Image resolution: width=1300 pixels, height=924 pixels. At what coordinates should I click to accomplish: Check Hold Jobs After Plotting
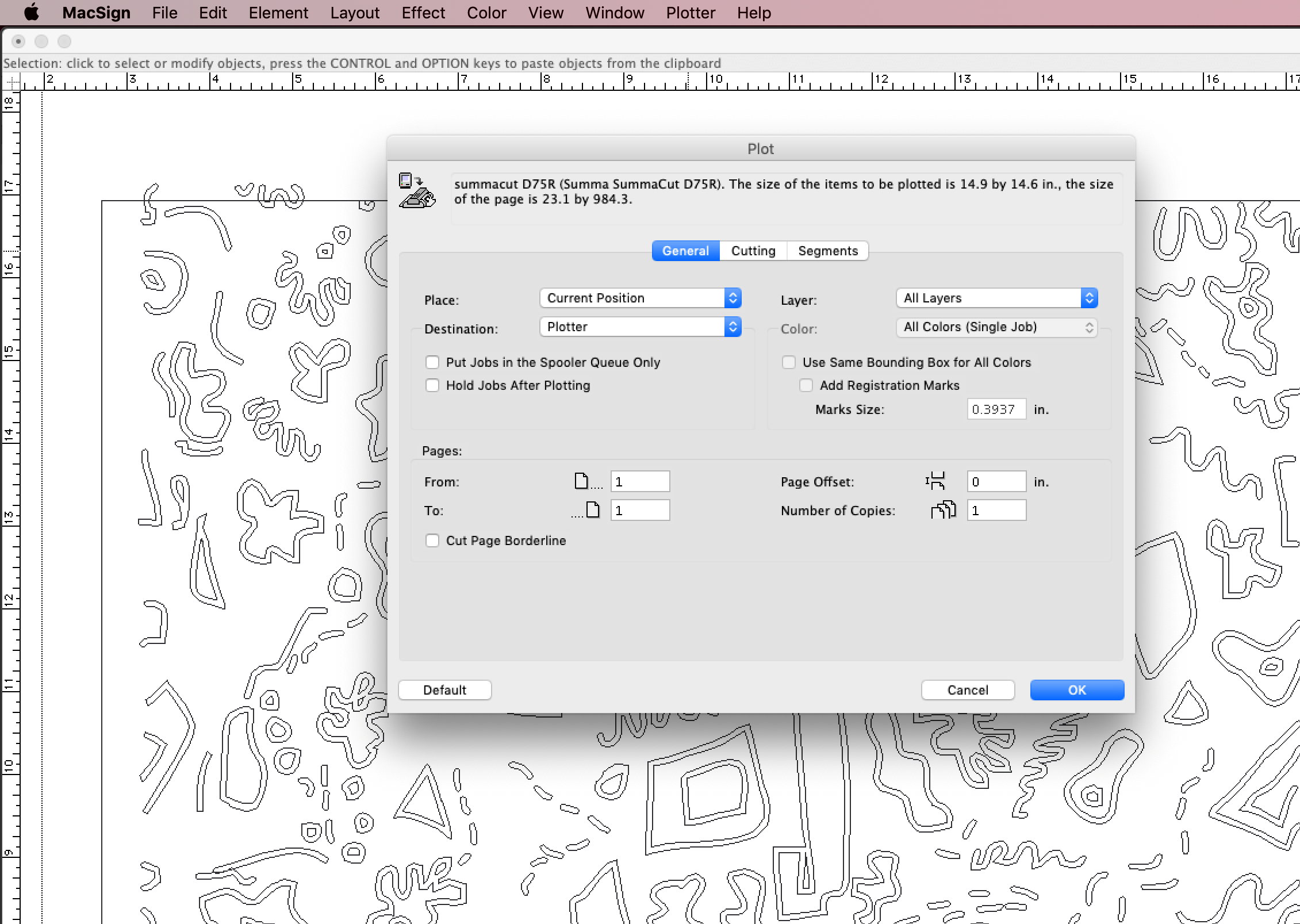click(432, 385)
